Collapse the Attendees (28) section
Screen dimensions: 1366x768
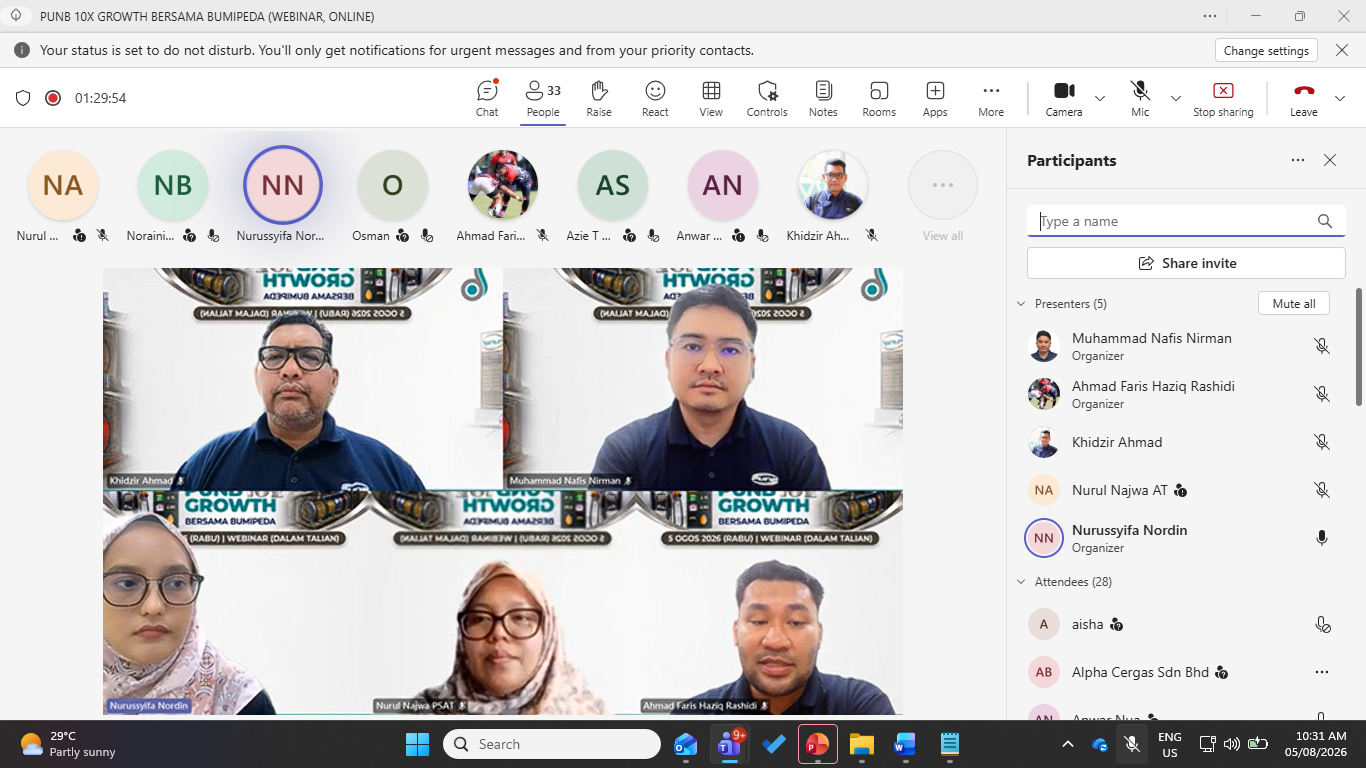(x=1021, y=582)
